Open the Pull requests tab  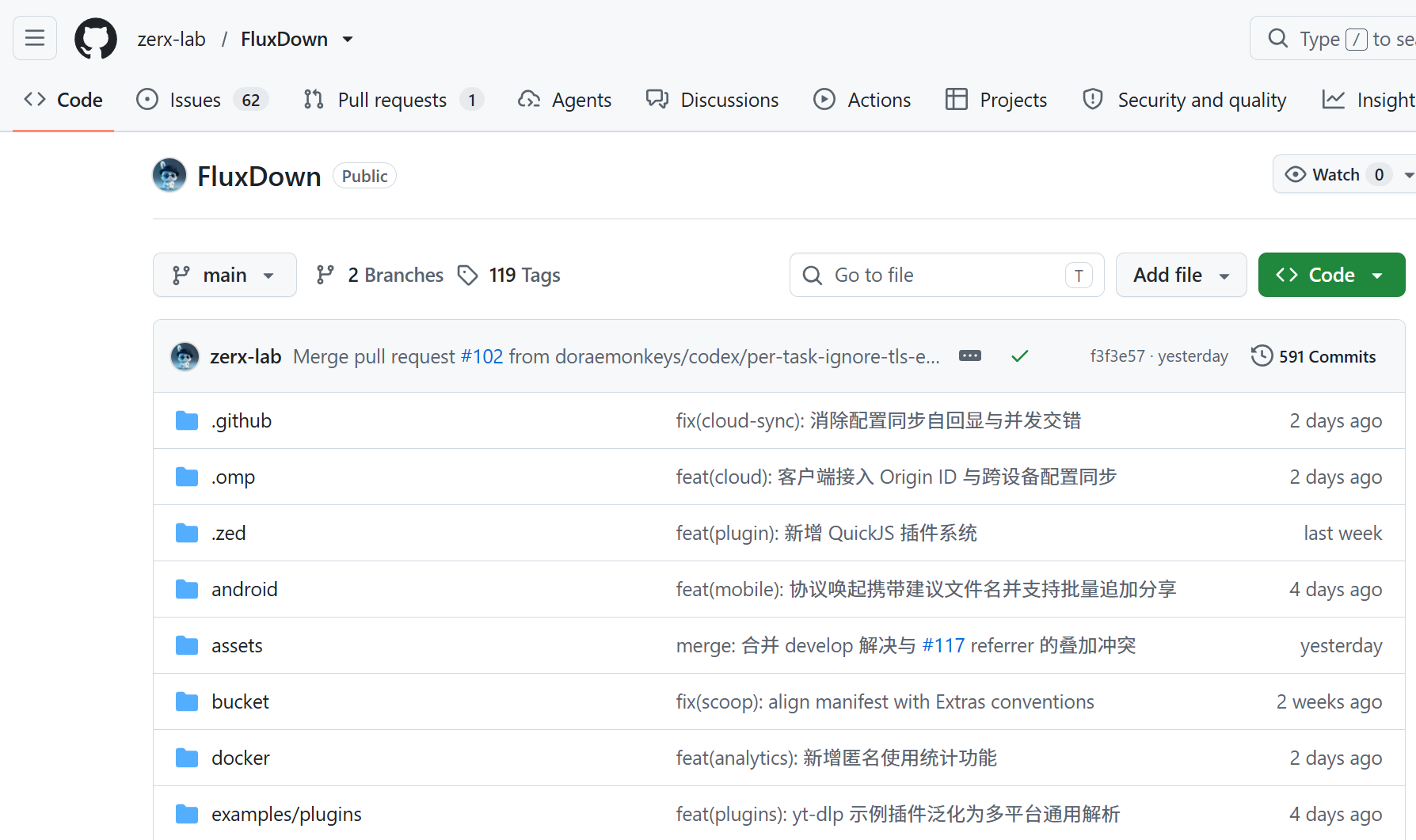(x=394, y=100)
